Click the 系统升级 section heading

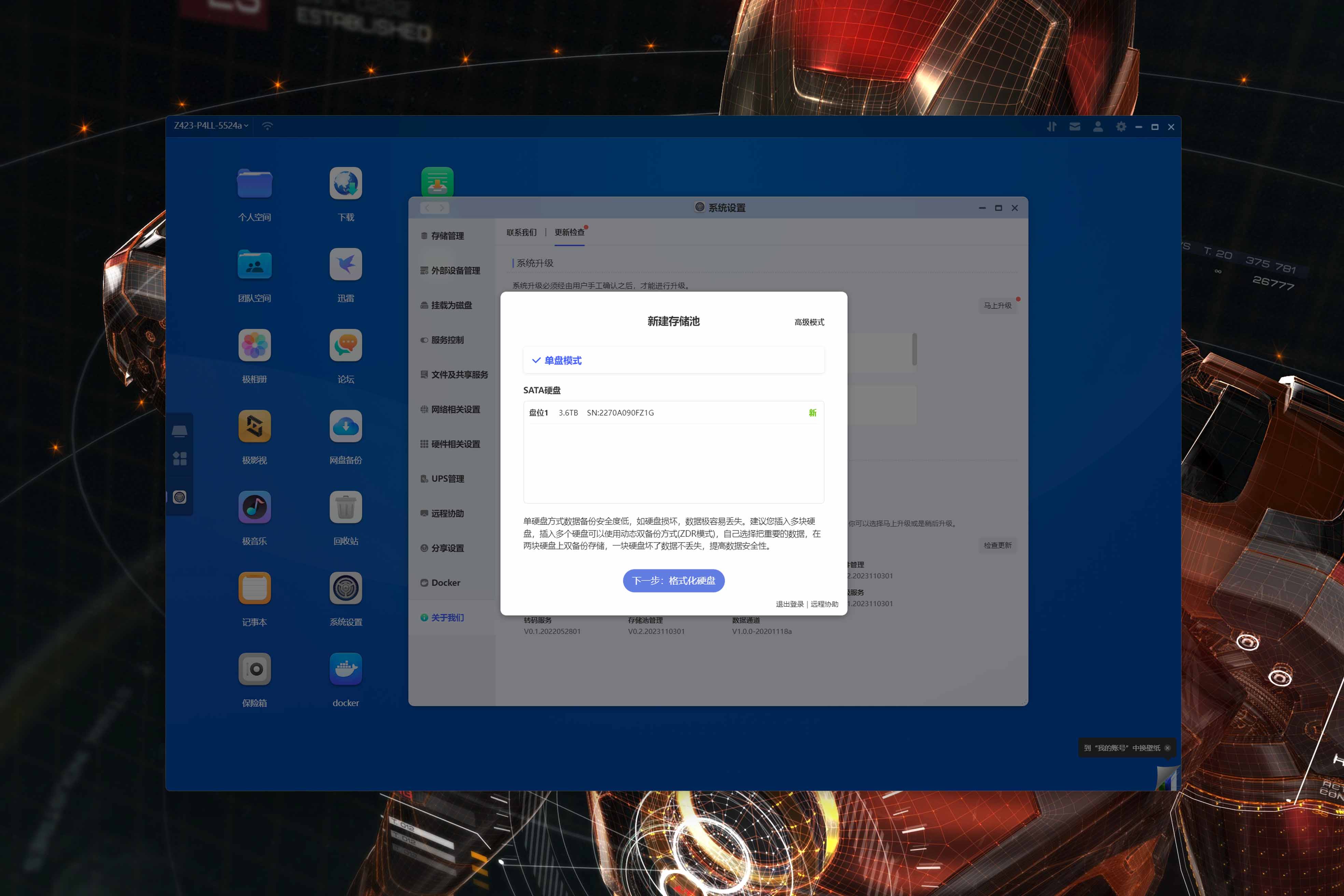coord(535,263)
